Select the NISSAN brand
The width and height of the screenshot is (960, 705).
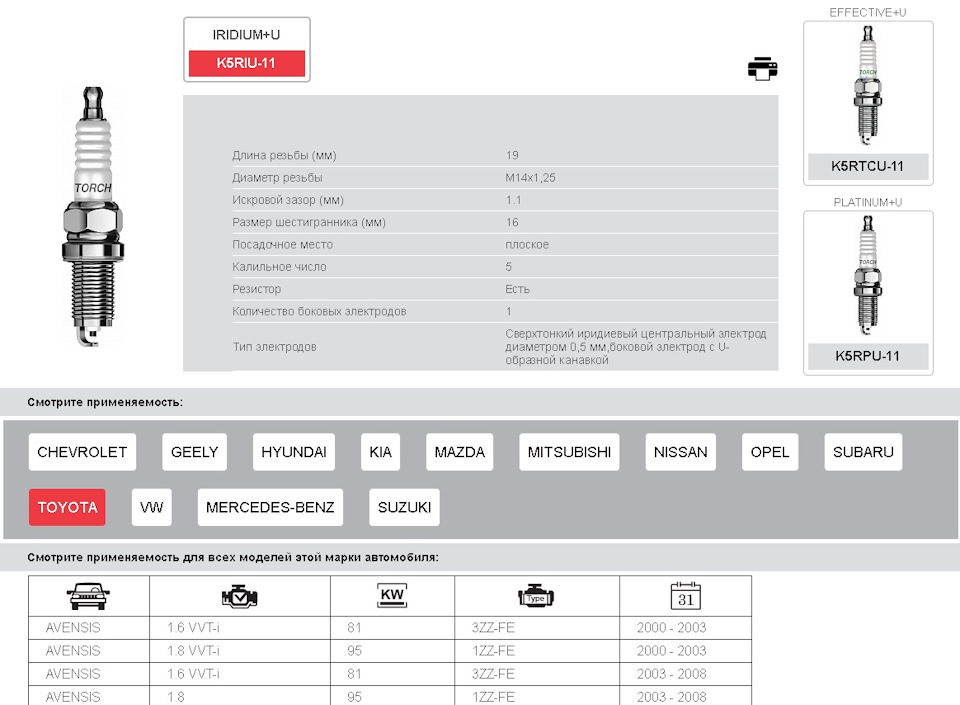(x=680, y=452)
